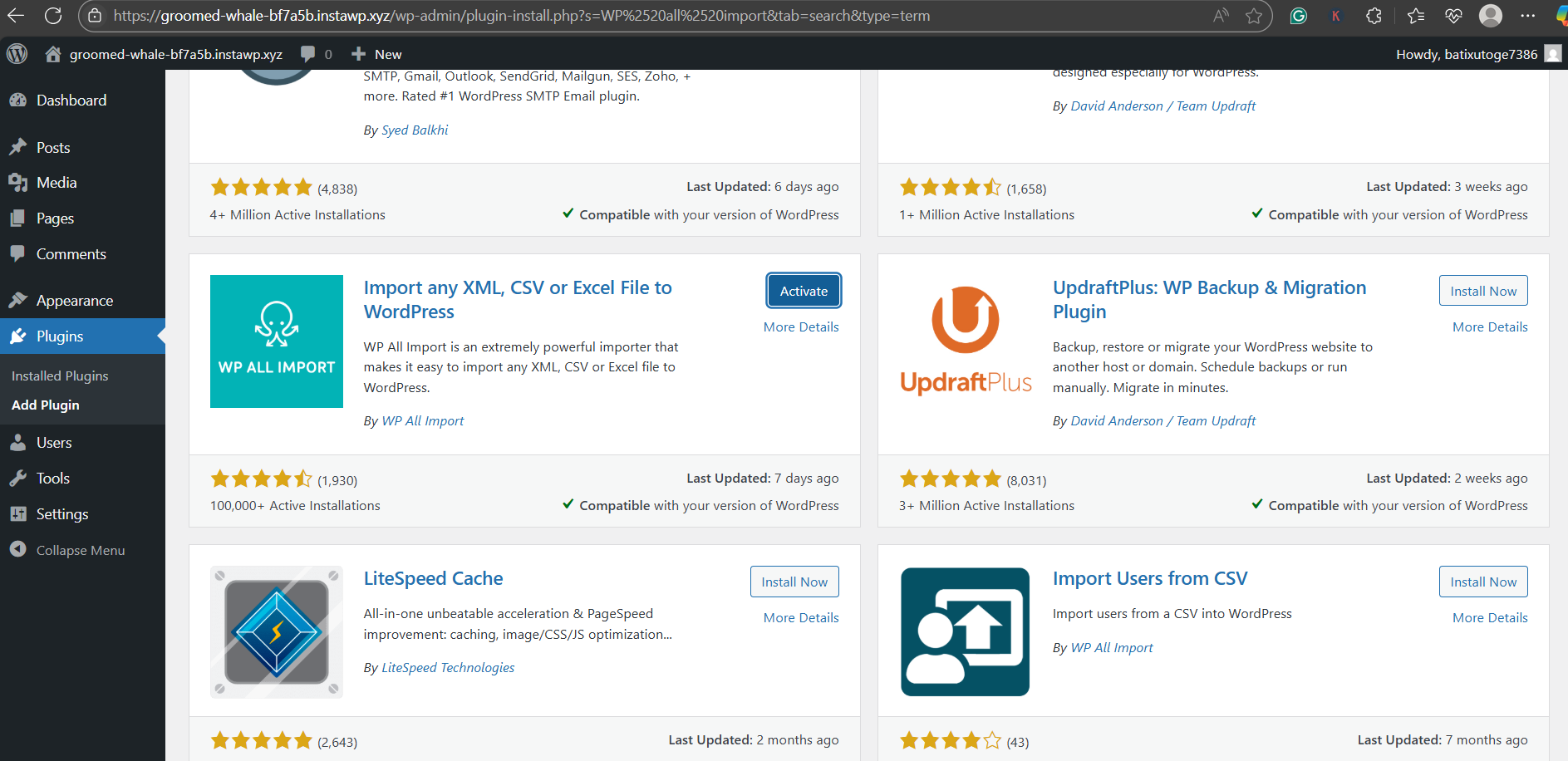Open the comments bubble in the admin bar
Screen dimensions: 1568x761
317,54
